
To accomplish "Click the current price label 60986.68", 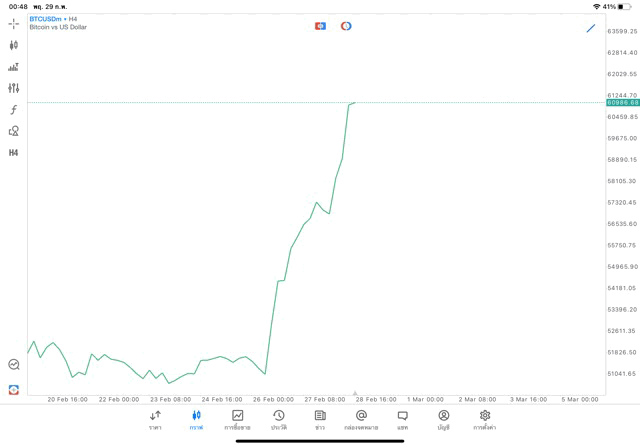I will pos(622,103).
